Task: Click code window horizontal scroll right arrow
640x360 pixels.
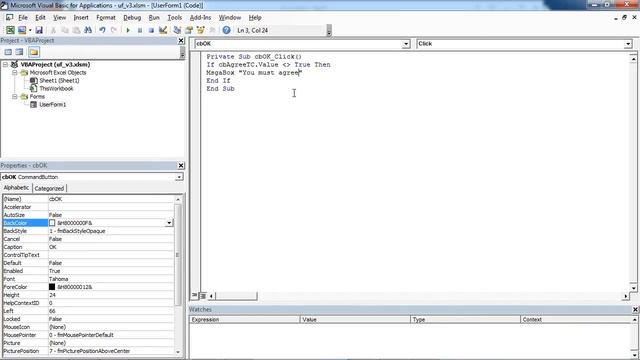Action: (625, 296)
